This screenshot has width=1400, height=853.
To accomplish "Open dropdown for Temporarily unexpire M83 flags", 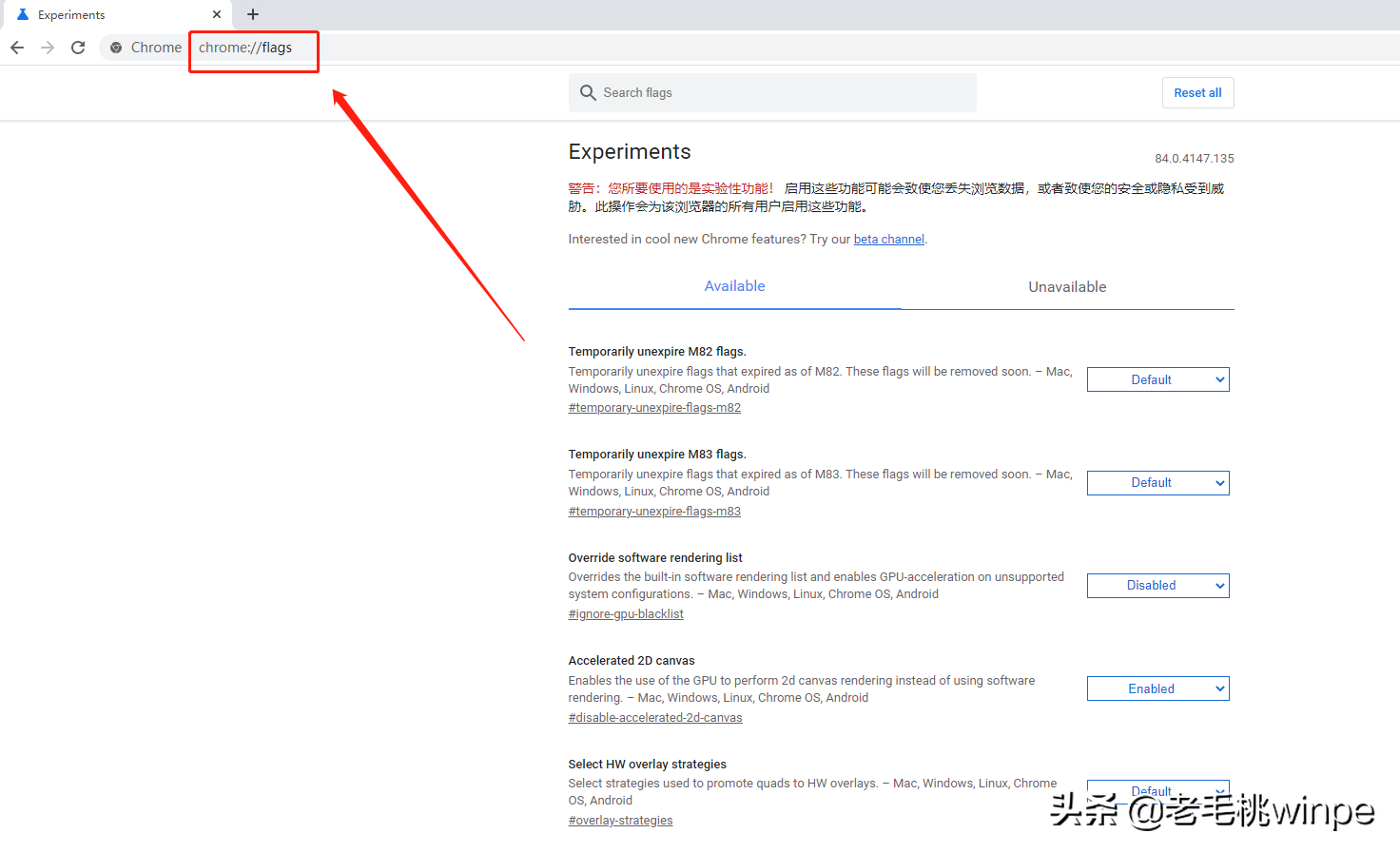I will coord(1157,483).
